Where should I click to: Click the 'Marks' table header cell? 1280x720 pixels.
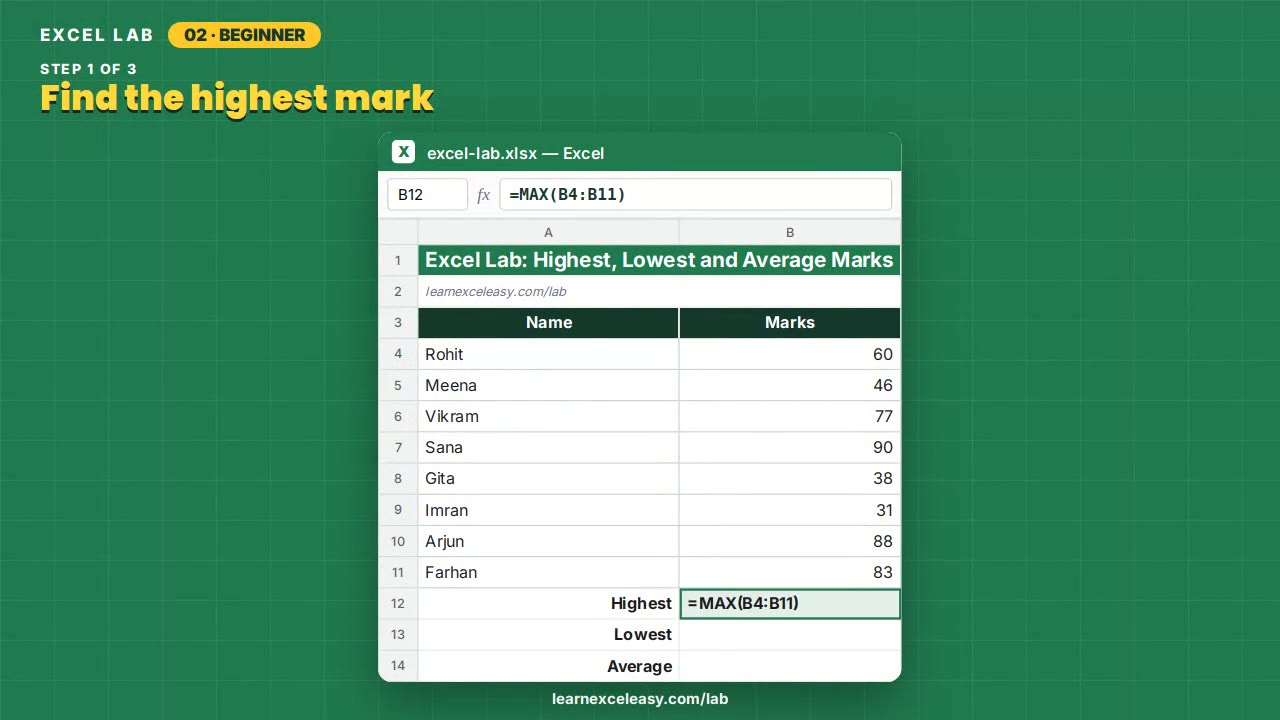click(x=790, y=323)
